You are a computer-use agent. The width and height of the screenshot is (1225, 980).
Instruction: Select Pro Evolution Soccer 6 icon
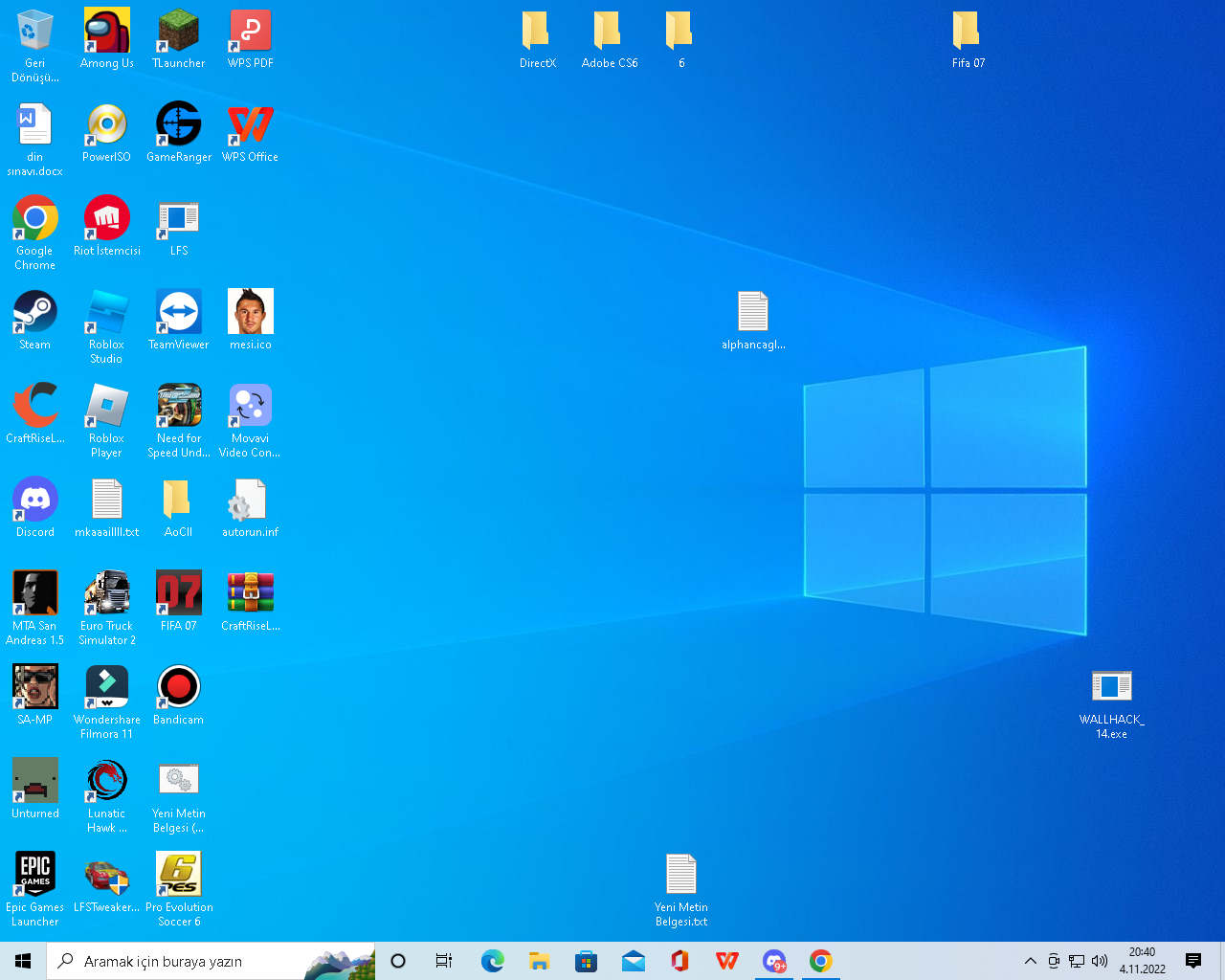[x=179, y=875]
